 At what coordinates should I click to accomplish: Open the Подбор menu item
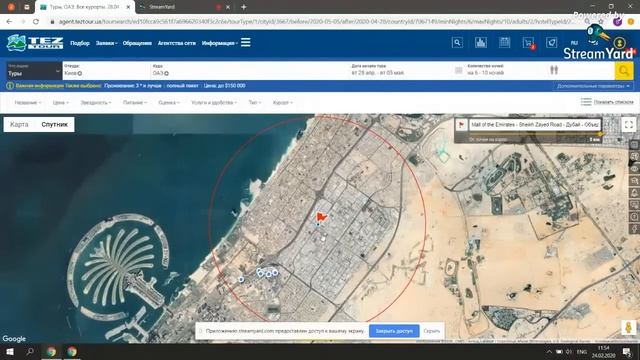pyautogui.click(x=80, y=43)
